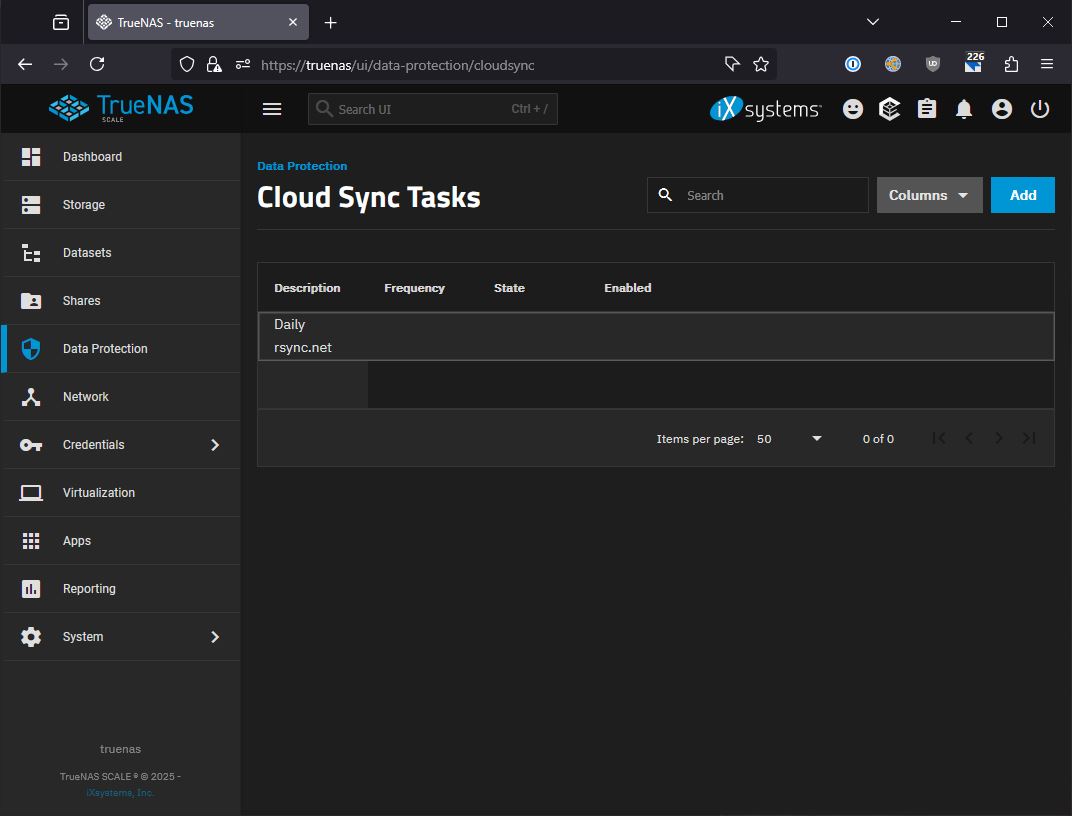Image resolution: width=1072 pixels, height=816 pixels.
Task: Expand the Credentials submenu chevron
Action: [x=215, y=445]
